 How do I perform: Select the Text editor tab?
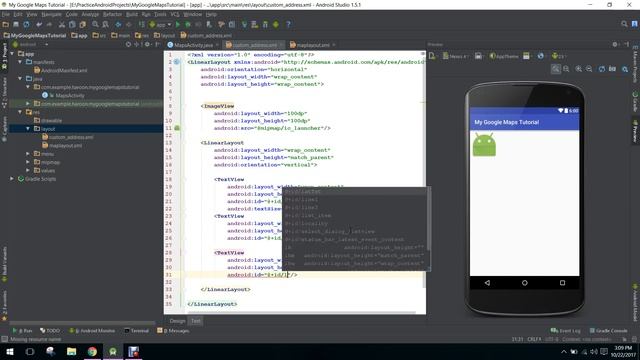tap(196, 321)
